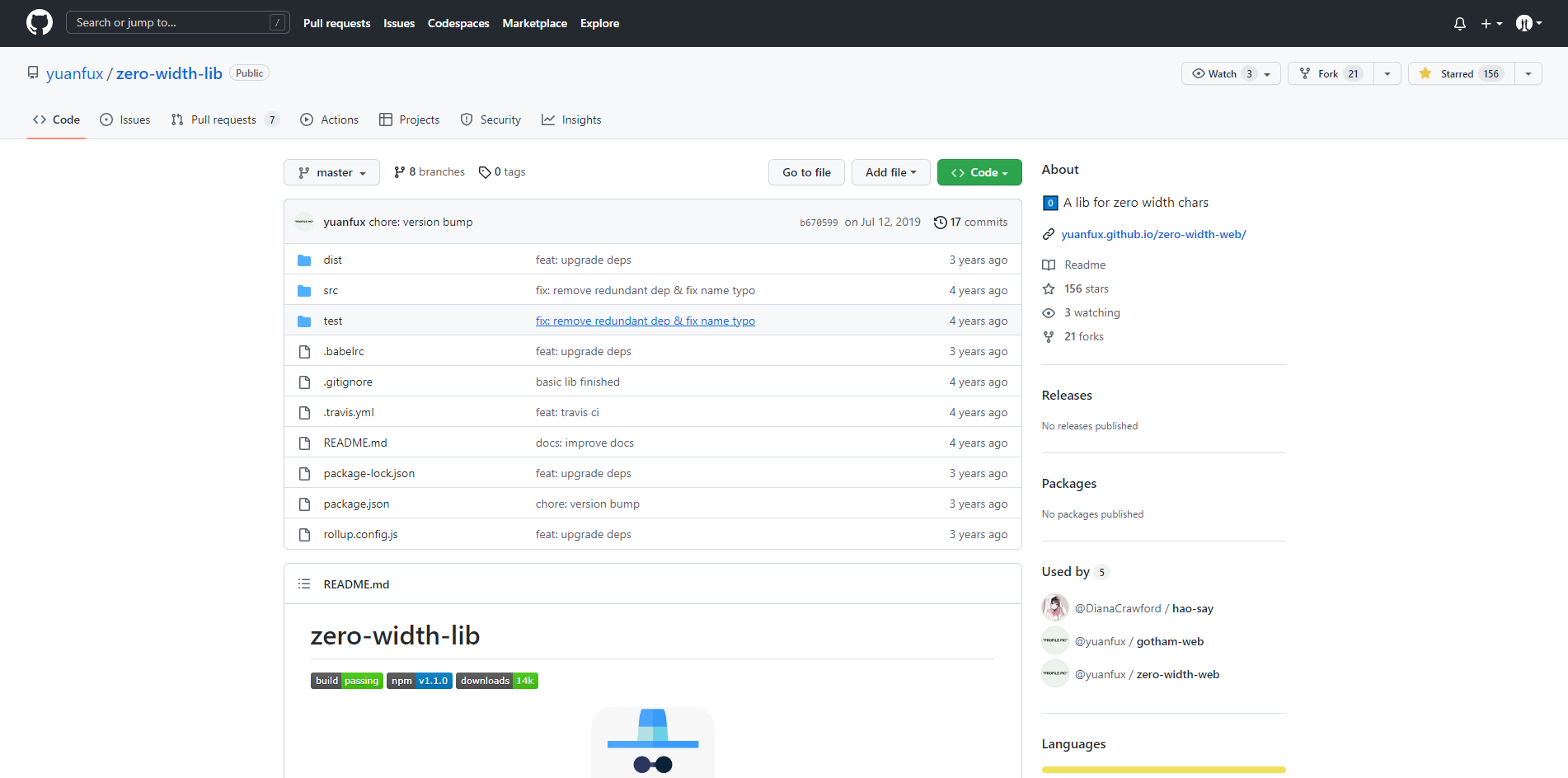Open DianaCrawford / hao-say repository
1568x778 pixels.
coord(1144,608)
